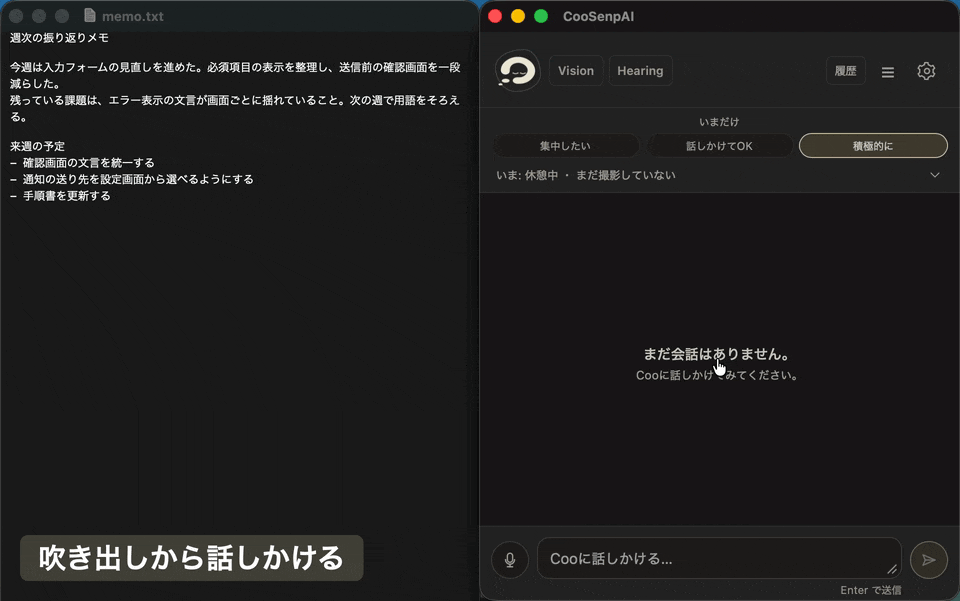Click the 来週の予定 line in memo.txt
Viewport: 960px width, 601px height.
pyautogui.click(x=37, y=146)
